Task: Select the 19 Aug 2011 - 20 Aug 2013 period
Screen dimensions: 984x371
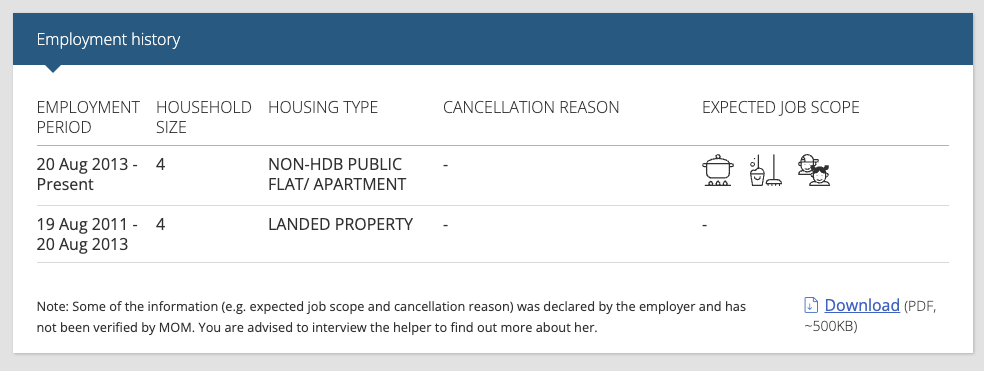Action: pyautogui.click(x=87, y=234)
